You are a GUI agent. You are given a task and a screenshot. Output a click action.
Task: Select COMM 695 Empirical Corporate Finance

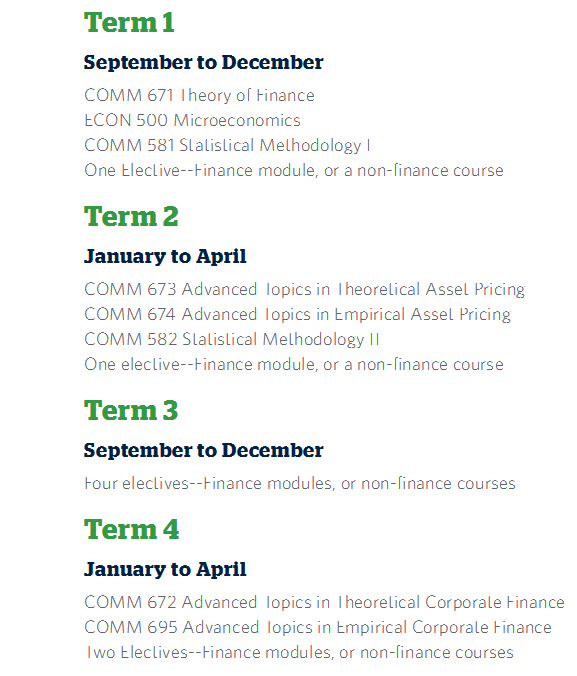click(x=318, y=627)
